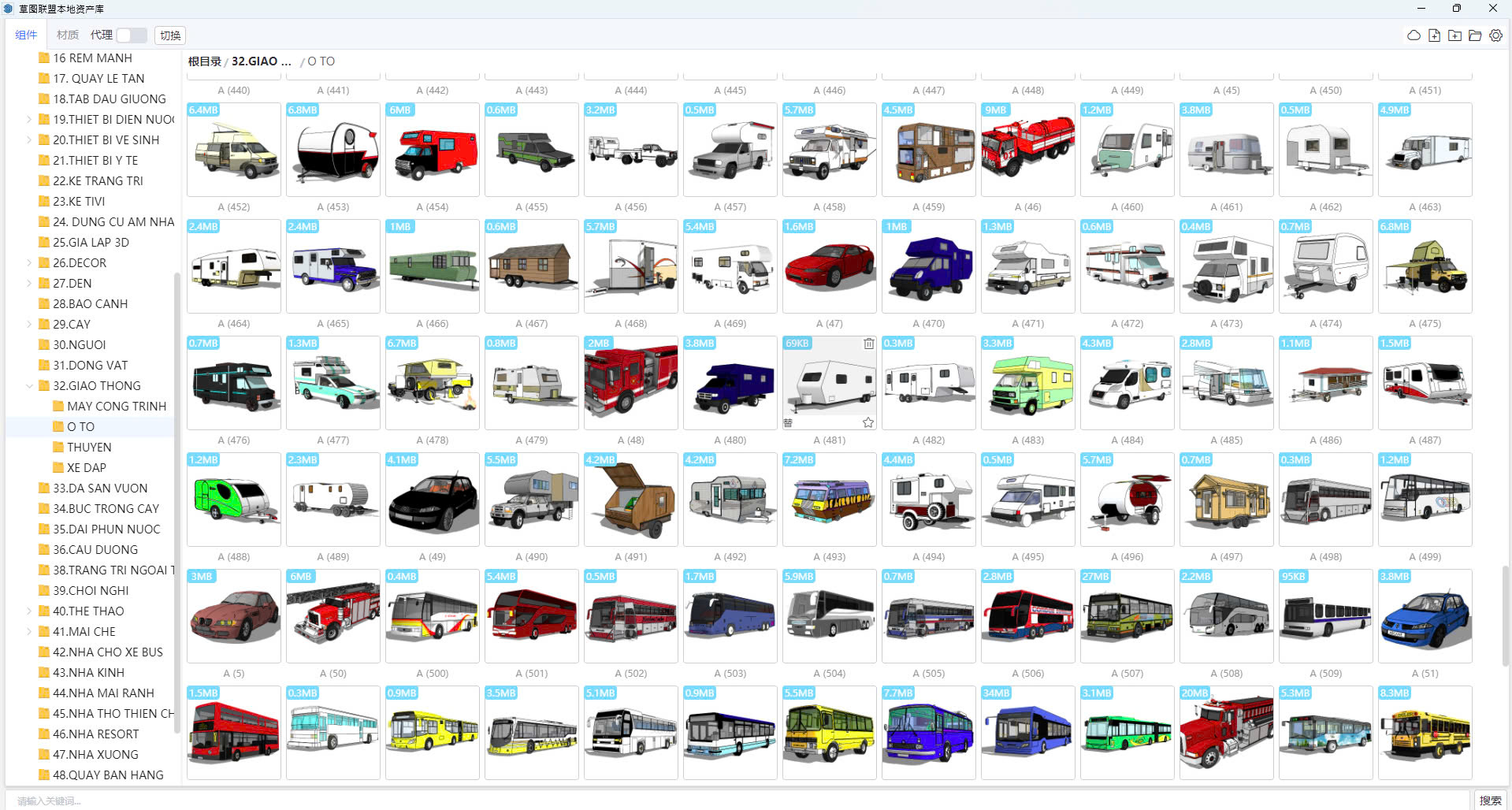This screenshot has width=1512, height=810.
Task: Open the XE DAP subfolder
Action: tap(87, 468)
